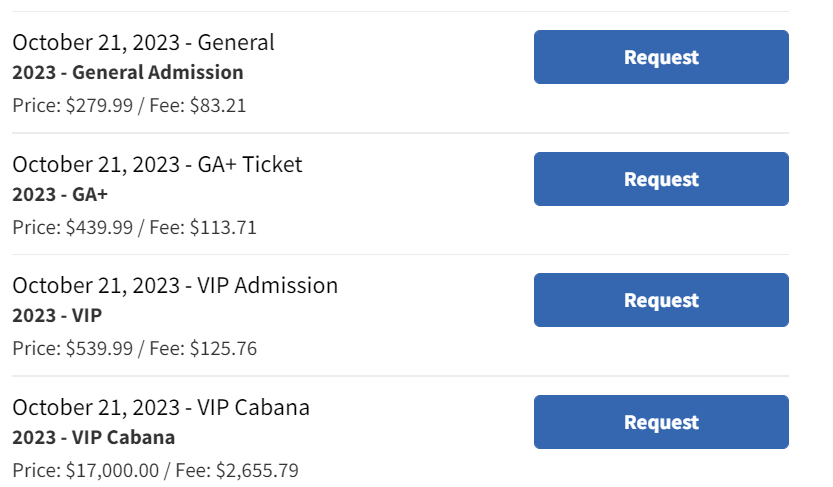This screenshot has height=487, width=833.
Task: Click the $17,000.00 price text
Action: coord(111,470)
